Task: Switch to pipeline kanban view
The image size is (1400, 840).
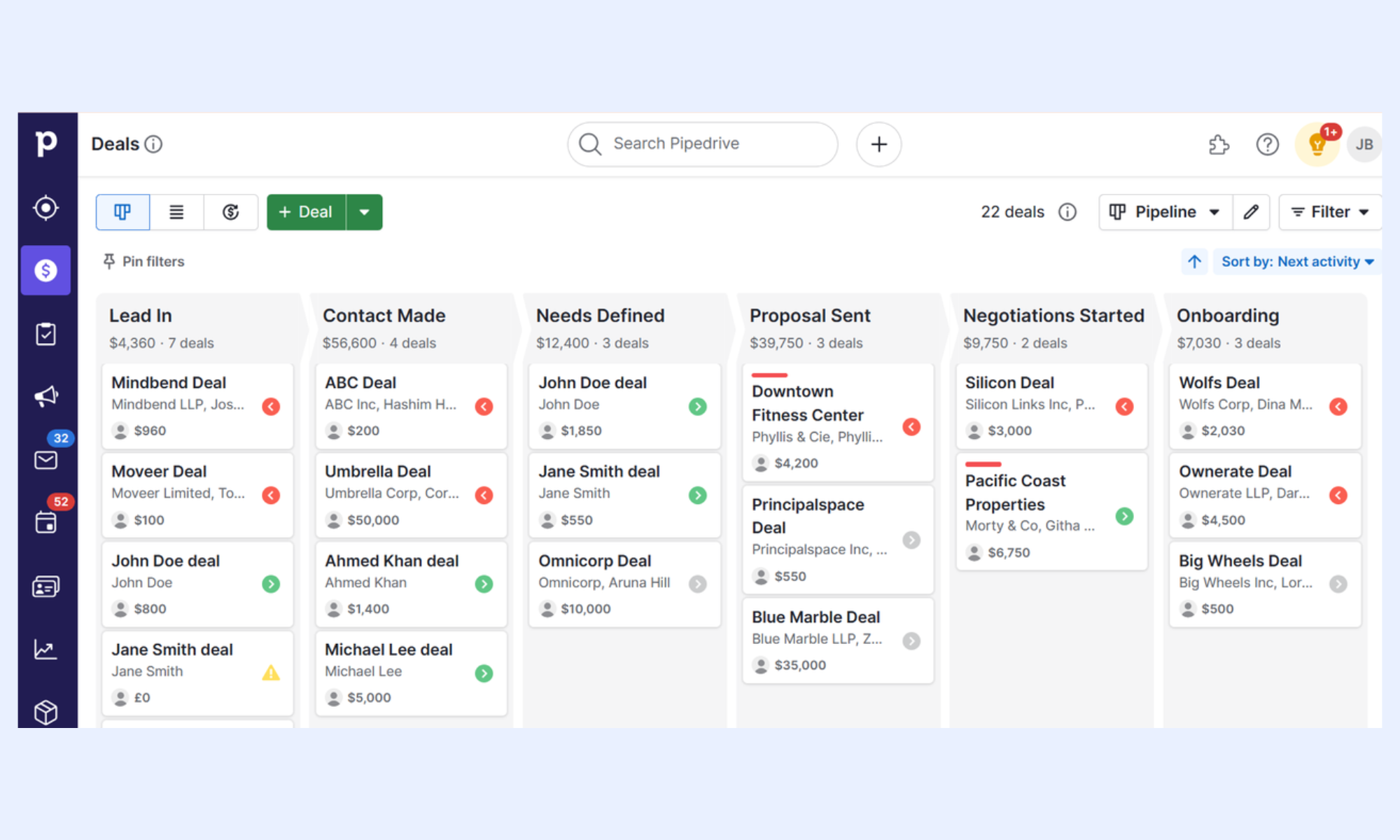Action: click(x=122, y=212)
